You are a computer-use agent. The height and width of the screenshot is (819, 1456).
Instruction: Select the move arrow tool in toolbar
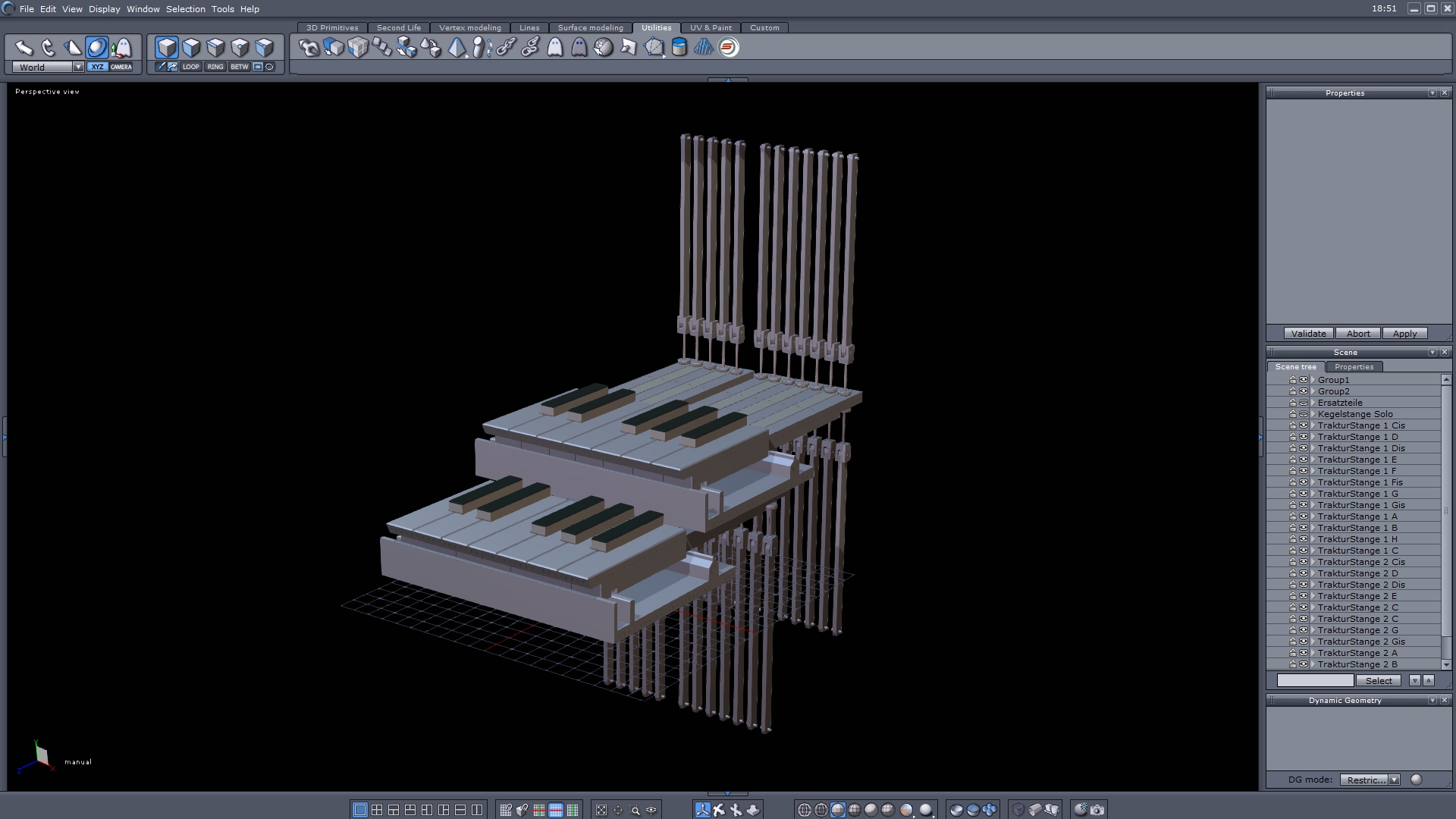coord(24,48)
